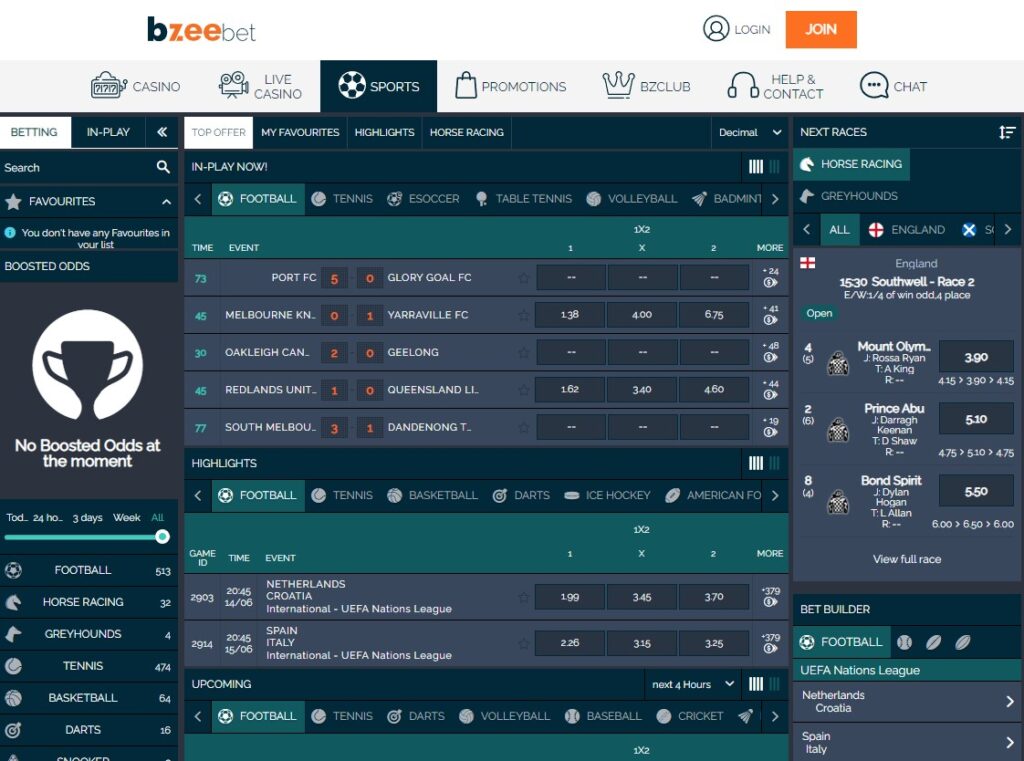The height and width of the screenshot is (761, 1024).
Task: Open the Decimal odds format dropdown
Action: 750,133
